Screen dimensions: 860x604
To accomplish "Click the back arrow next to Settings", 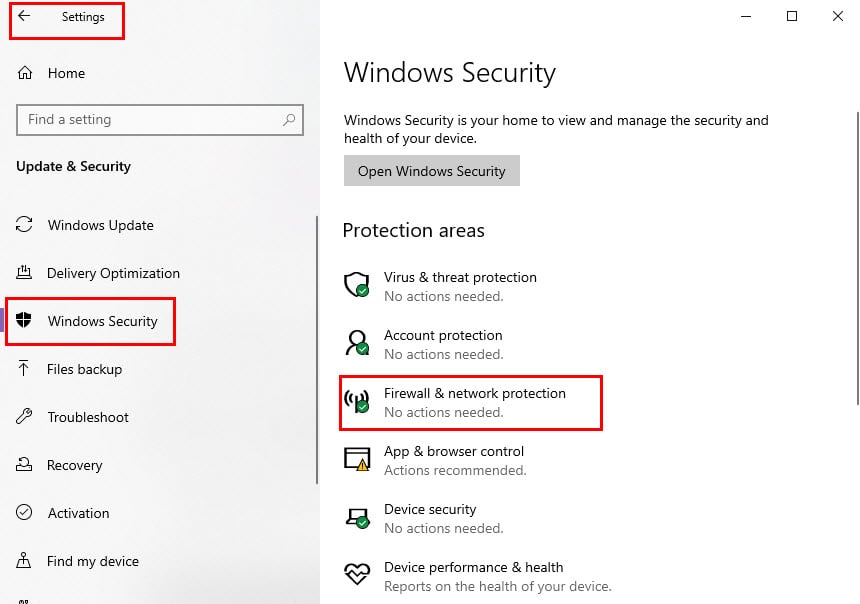I will click(24, 16).
